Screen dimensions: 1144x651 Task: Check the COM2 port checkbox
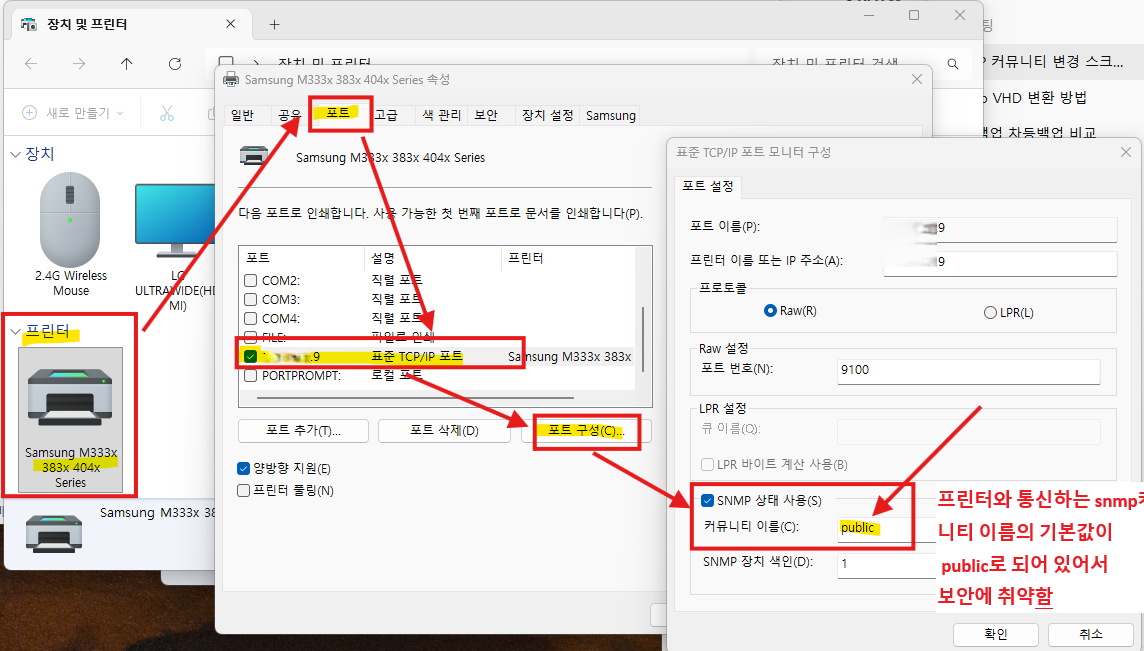click(250, 280)
